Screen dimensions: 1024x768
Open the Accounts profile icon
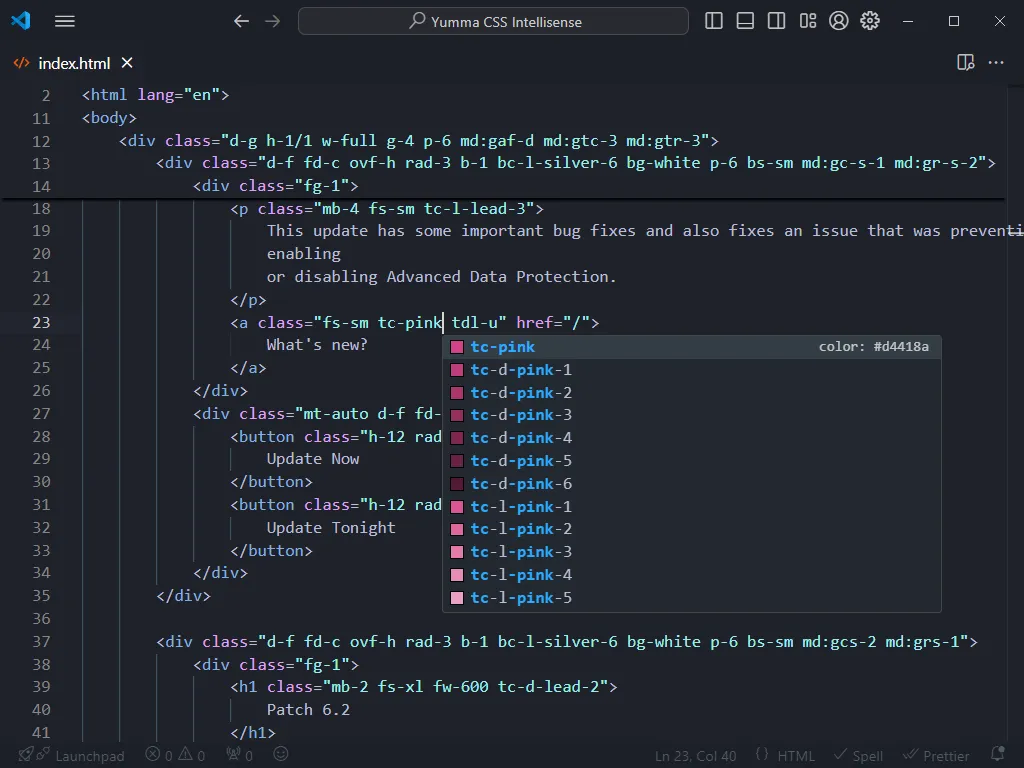[839, 21]
